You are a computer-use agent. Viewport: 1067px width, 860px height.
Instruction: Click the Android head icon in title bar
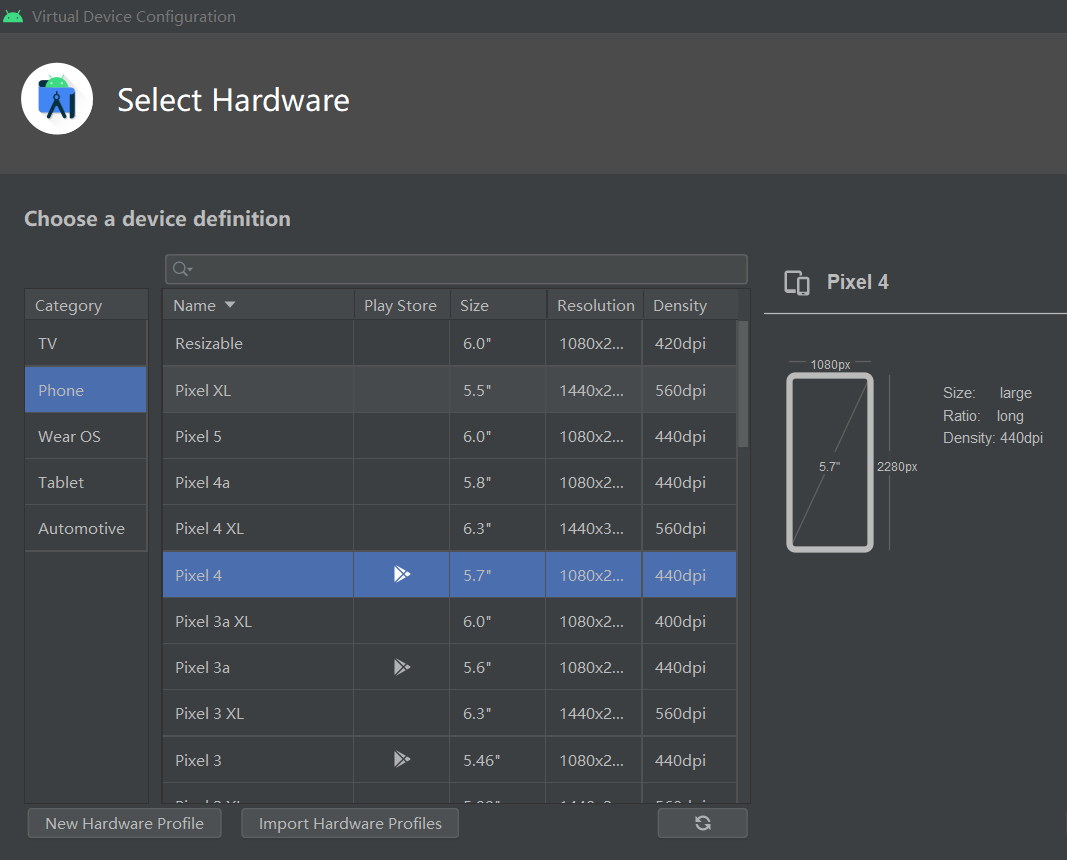[13, 16]
